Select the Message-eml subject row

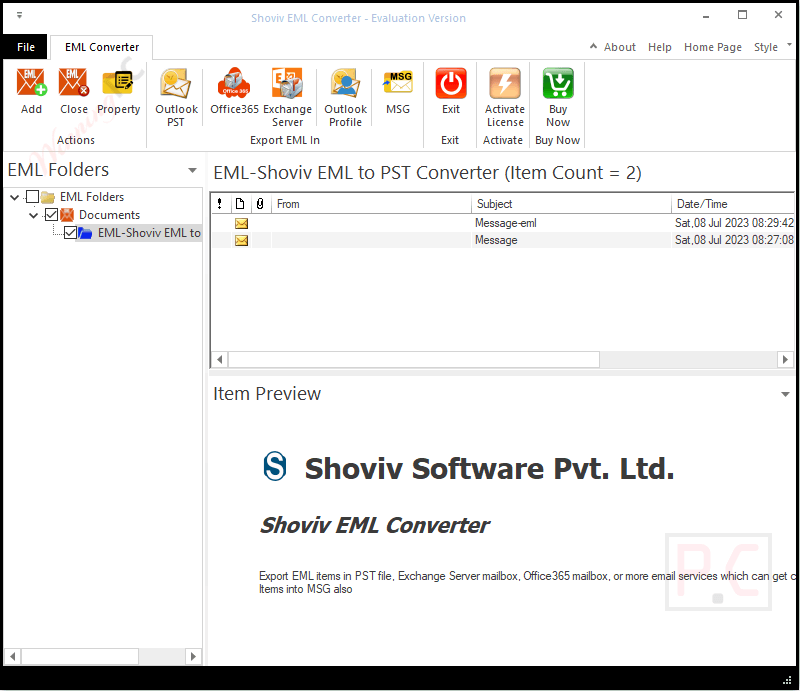[505, 223]
